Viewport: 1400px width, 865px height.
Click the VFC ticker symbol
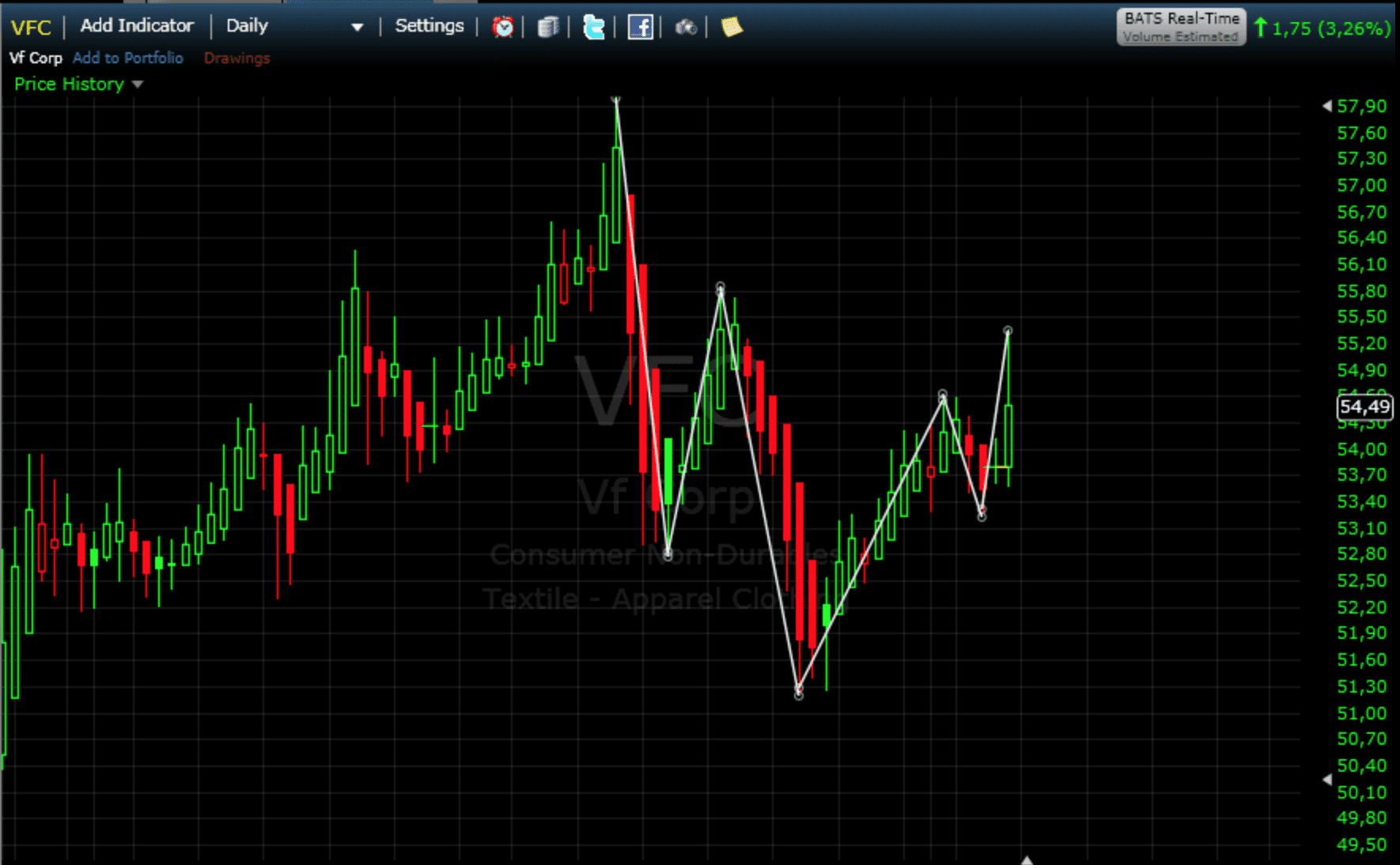point(31,28)
